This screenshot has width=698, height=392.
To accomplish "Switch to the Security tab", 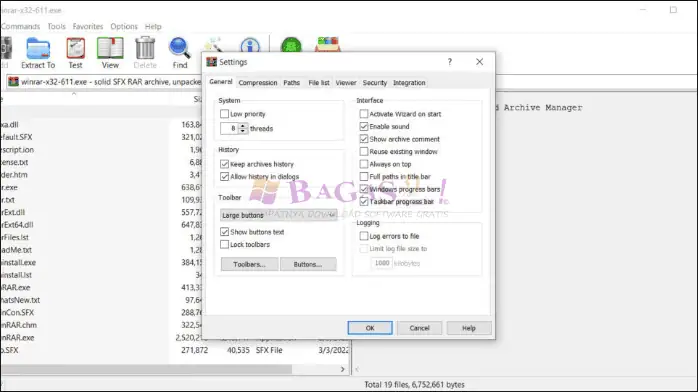I will 375,83.
